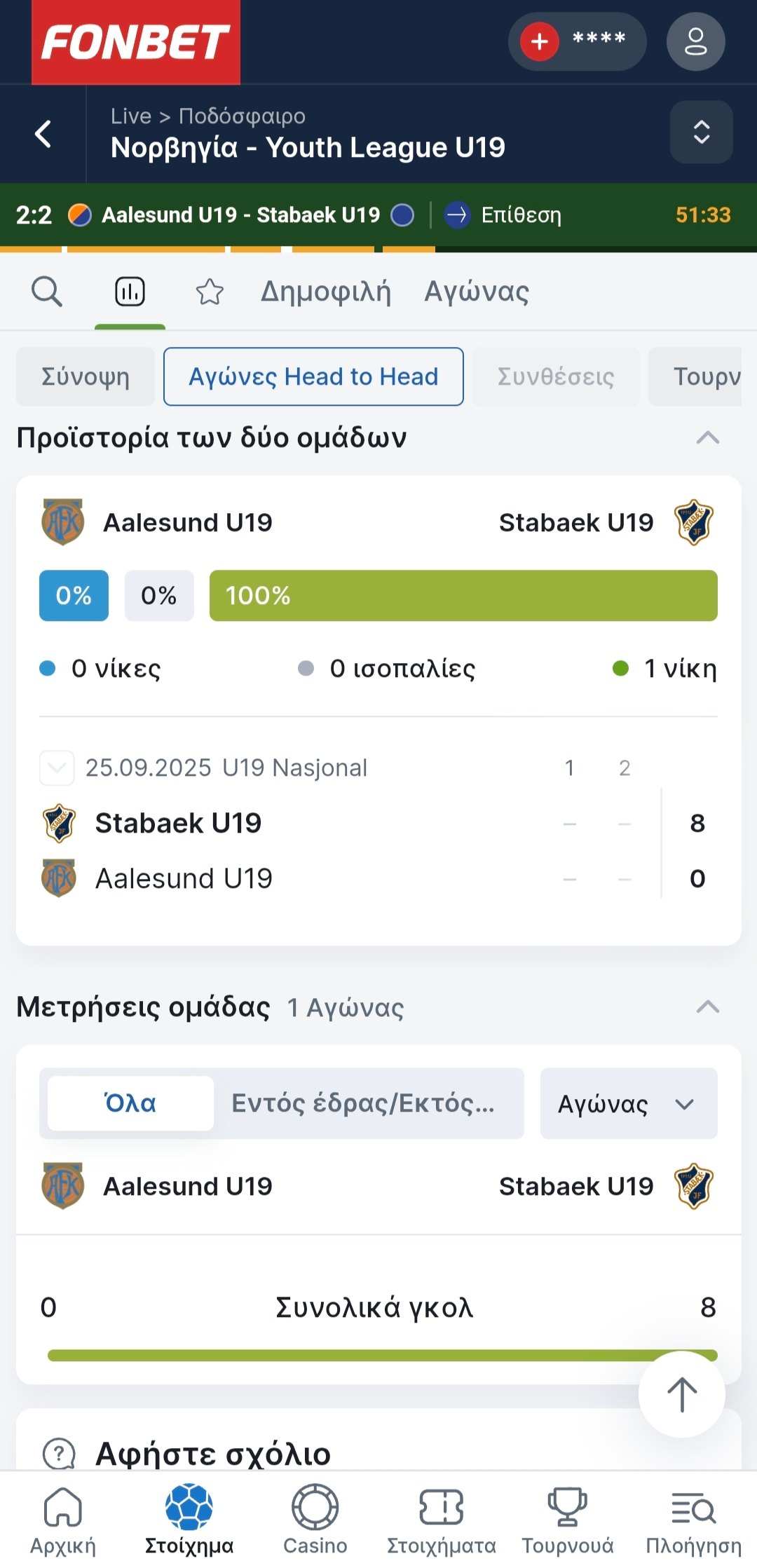Open the statistics chart icon tab
The height and width of the screenshot is (1568, 757).
130,292
